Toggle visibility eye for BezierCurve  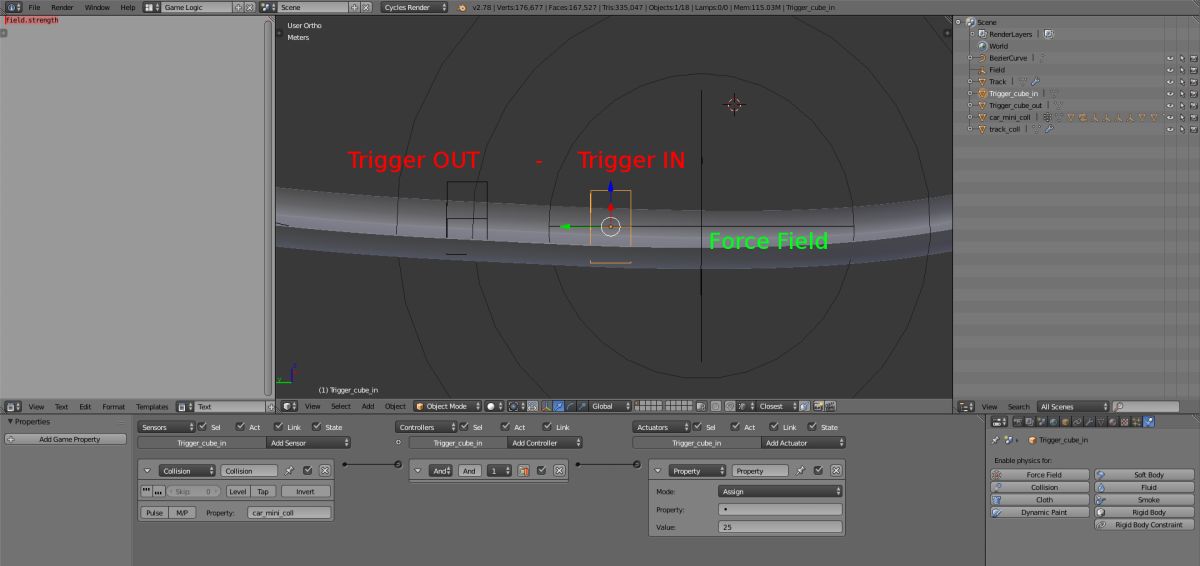click(x=1170, y=58)
